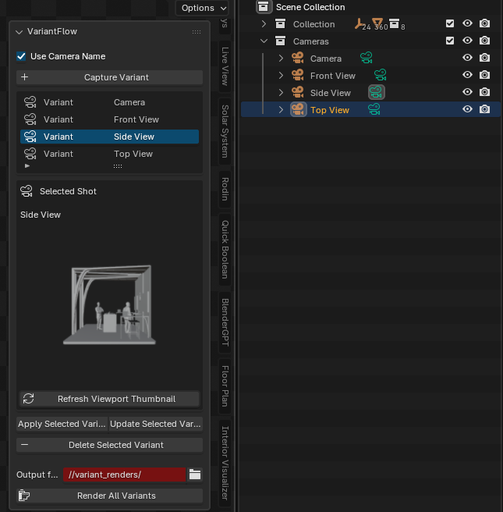Toggle Use Camera Name checkbox
This screenshot has width=503, height=512.
click(21, 56)
